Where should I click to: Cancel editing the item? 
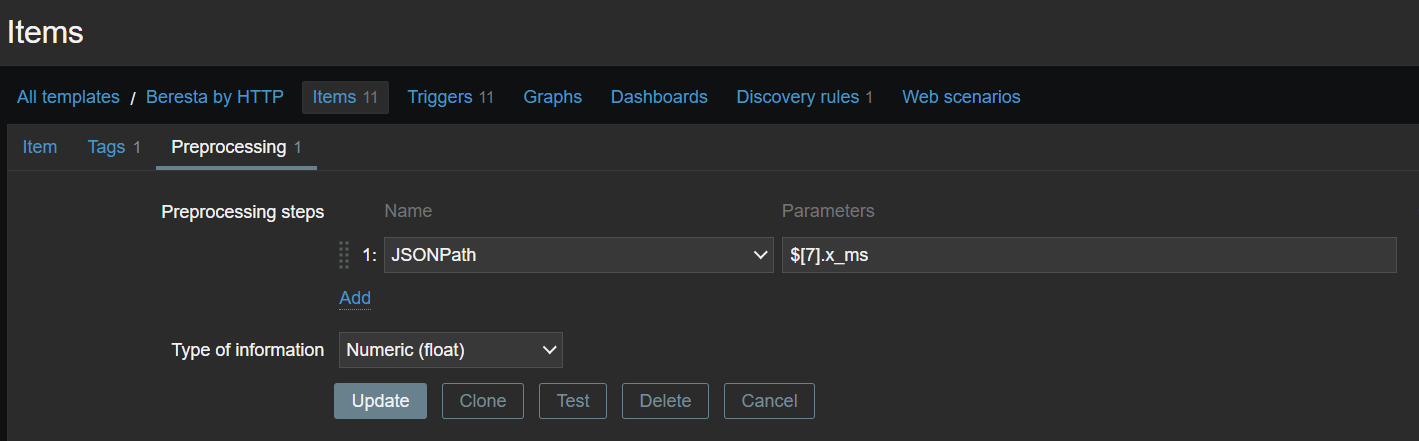[x=769, y=401]
